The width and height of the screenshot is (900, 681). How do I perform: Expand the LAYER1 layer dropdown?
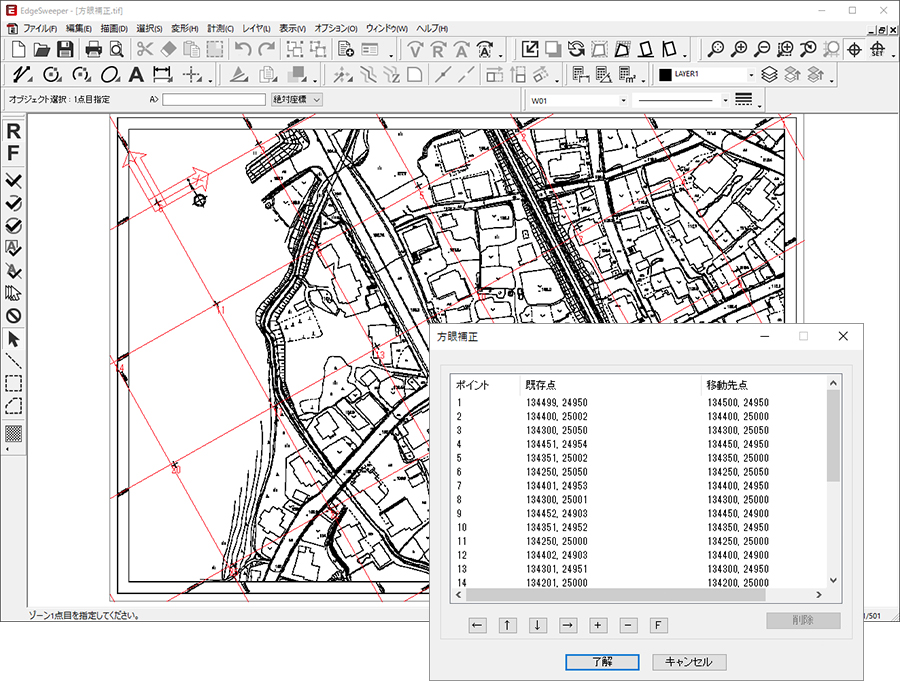pyautogui.click(x=751, y=74)
